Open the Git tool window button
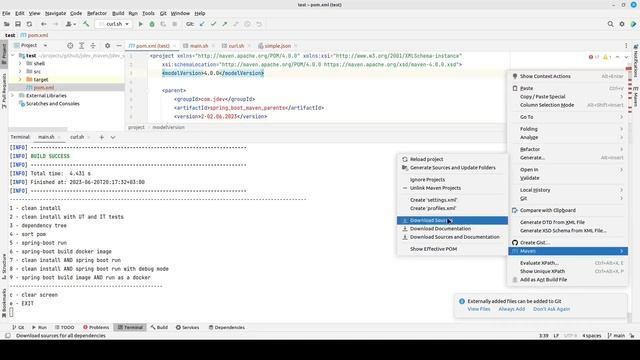 click(x=18, y=327)
